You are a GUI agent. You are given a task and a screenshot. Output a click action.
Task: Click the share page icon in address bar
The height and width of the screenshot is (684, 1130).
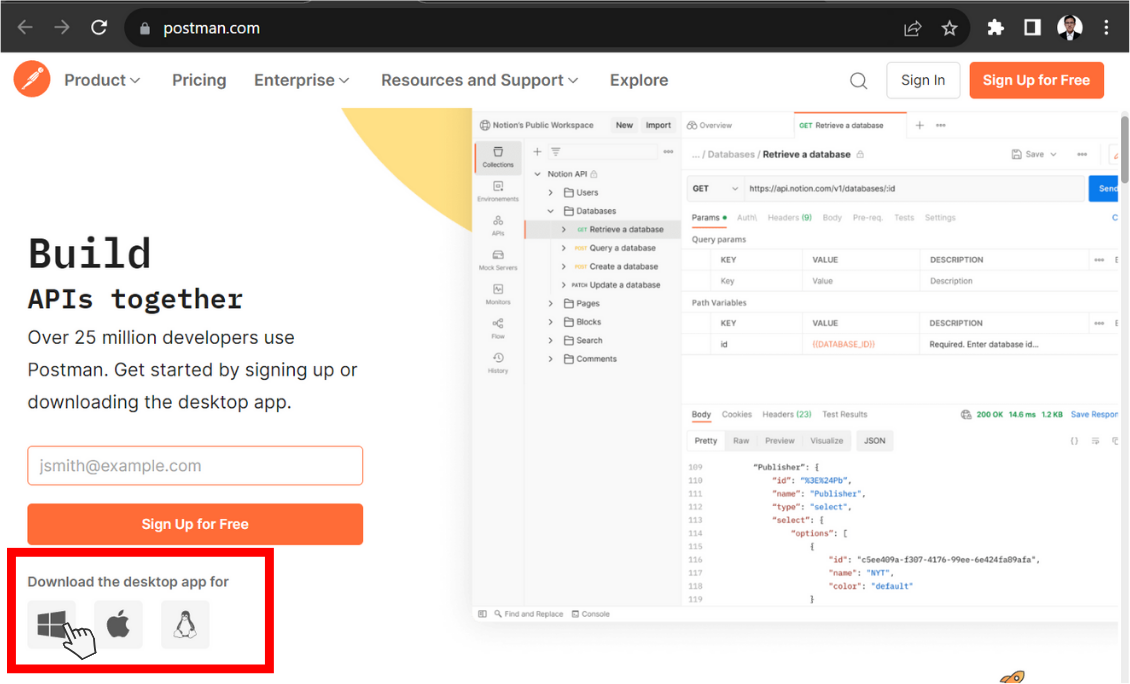click(912, 28)
